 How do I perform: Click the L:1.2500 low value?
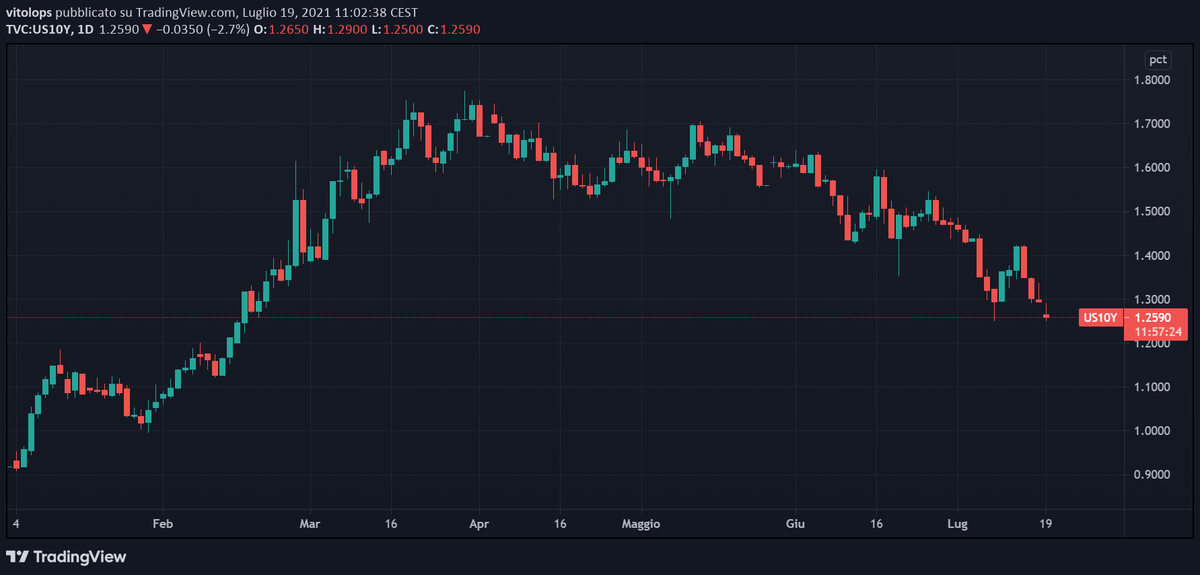[x=395, y=29]
